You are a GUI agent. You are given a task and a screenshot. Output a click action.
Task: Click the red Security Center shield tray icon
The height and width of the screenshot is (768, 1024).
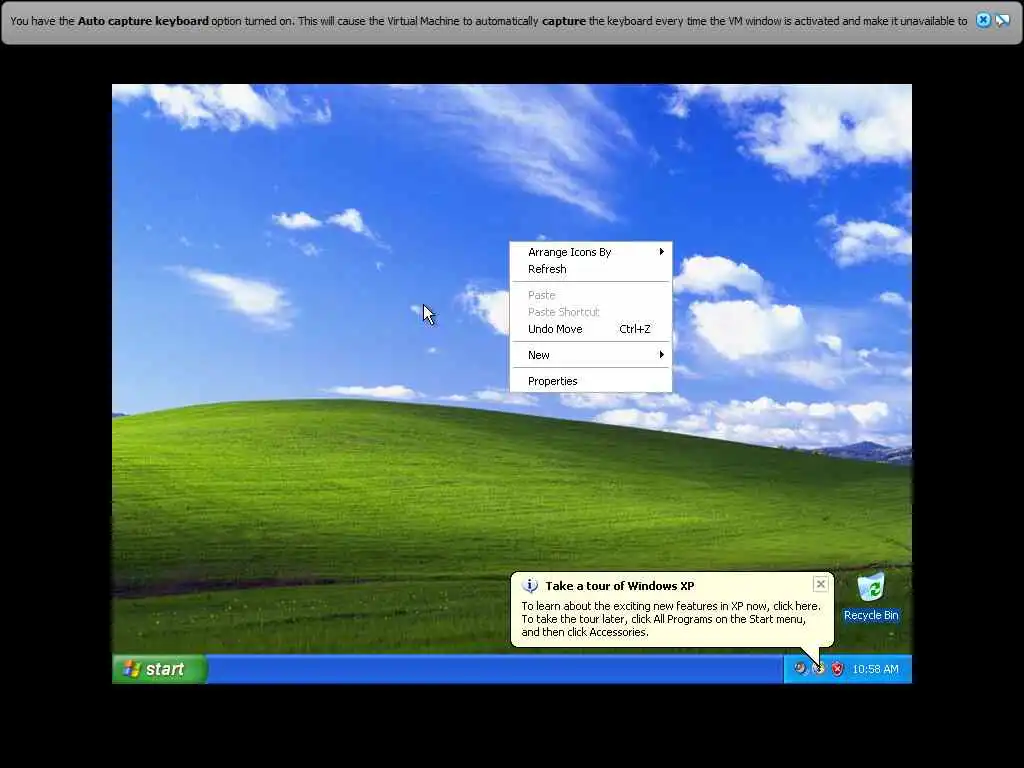coord(837,669)
